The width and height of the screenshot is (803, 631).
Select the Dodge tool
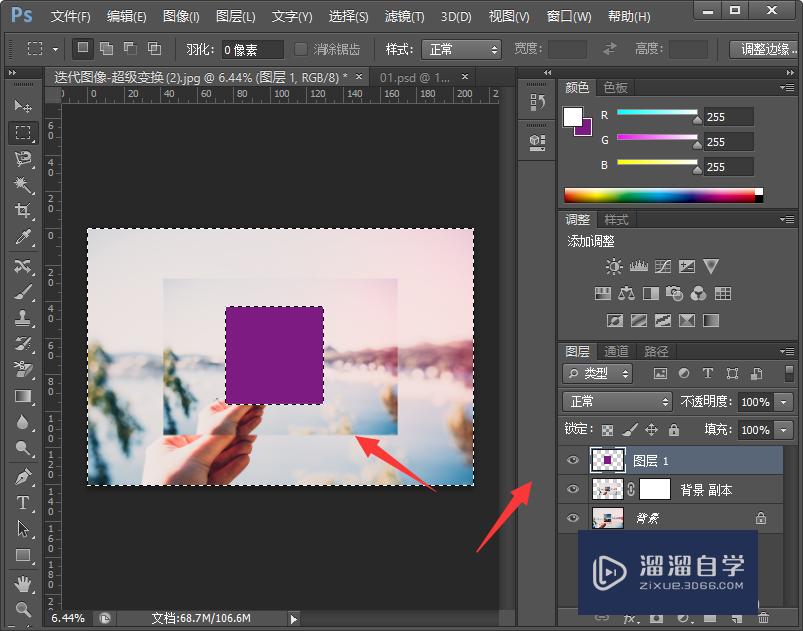click(x=23, y=448)
